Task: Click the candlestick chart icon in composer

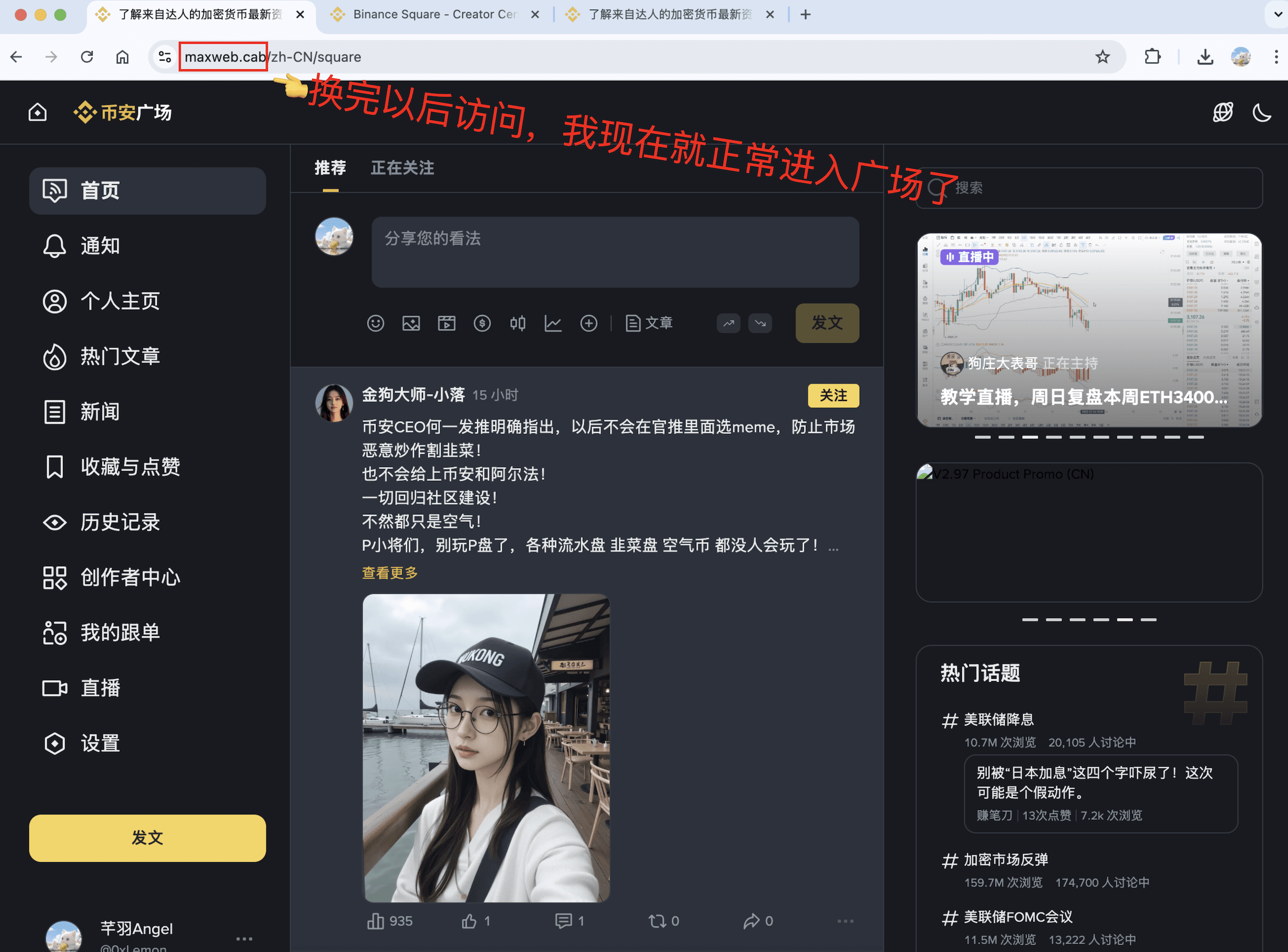Action: pyautogui.click(x=517, y=323)
